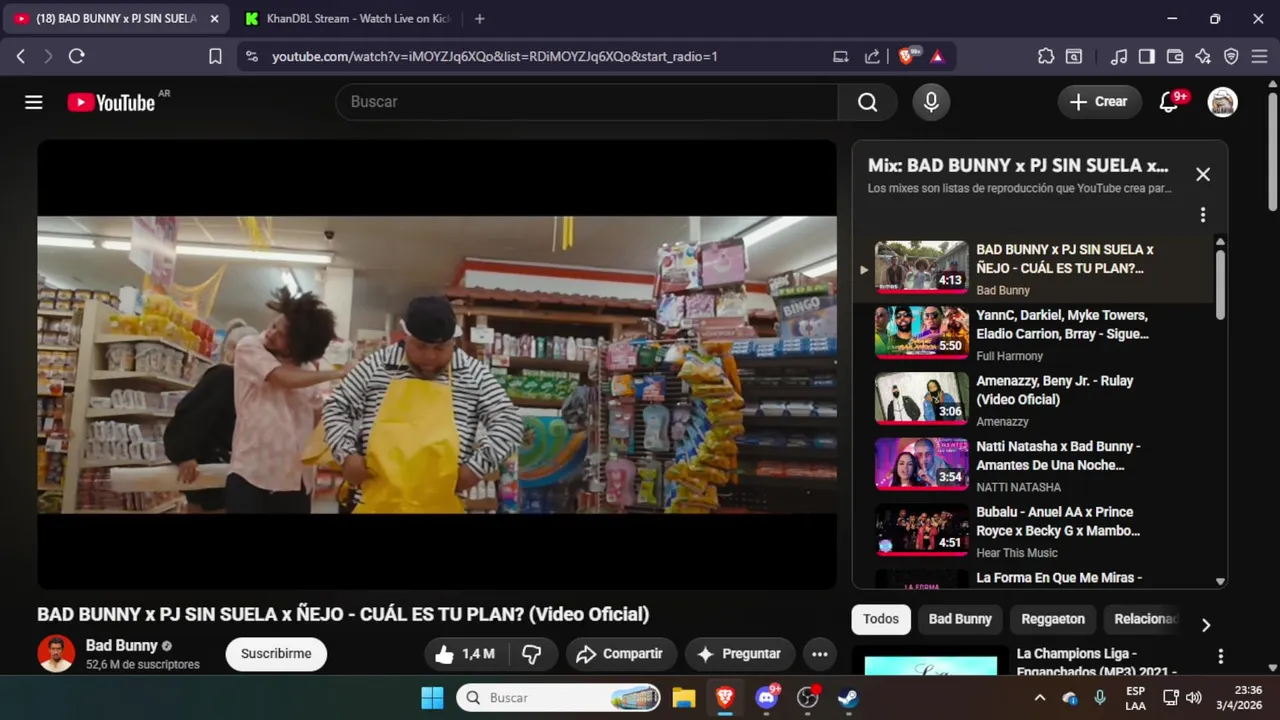1280x720 pixels.
Task: Click the search magnifier button
Action: click(867, 102)
